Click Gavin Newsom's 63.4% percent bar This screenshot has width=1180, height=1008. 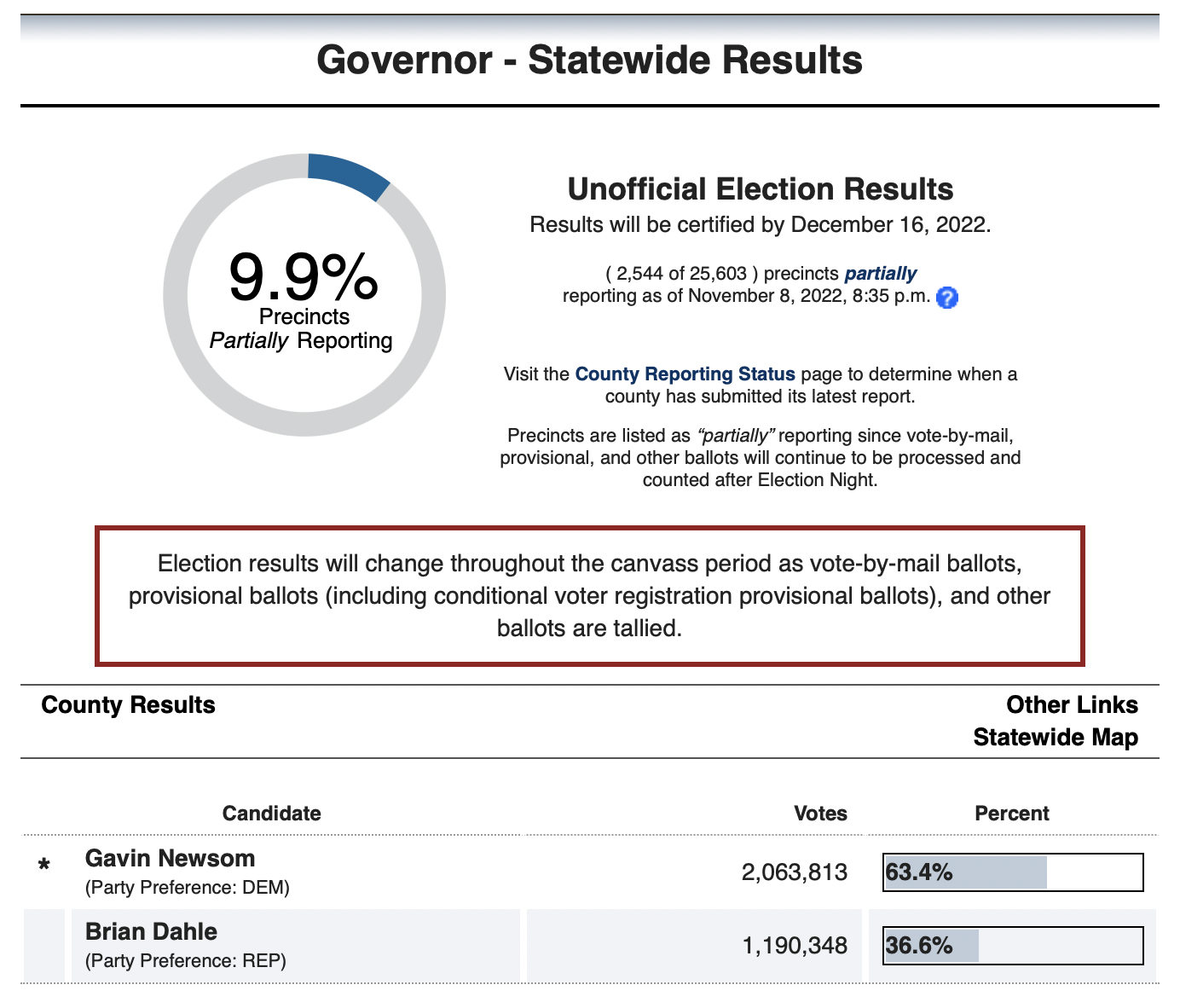click(1012, 872)
